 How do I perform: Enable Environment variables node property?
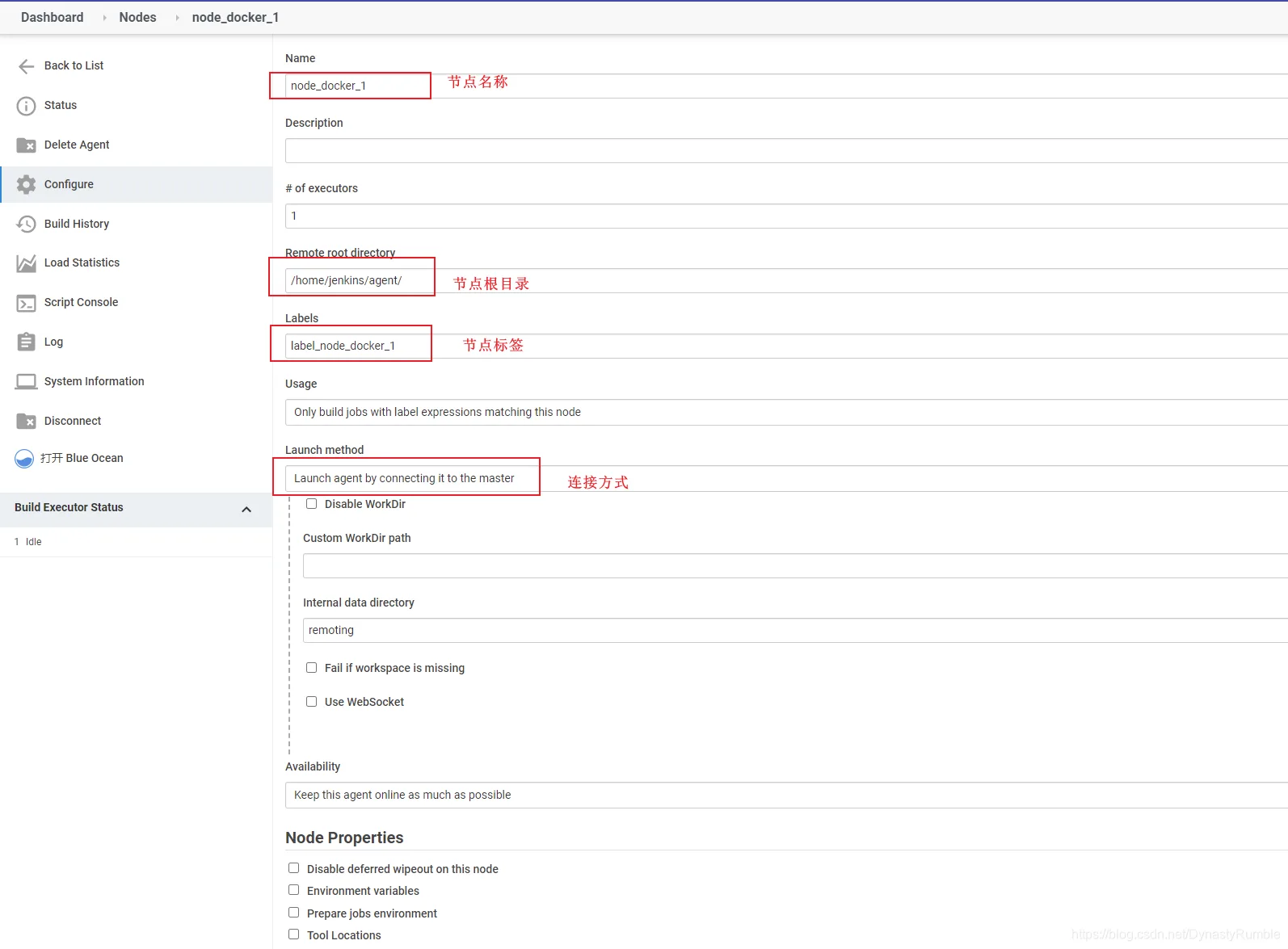(294, 890)
